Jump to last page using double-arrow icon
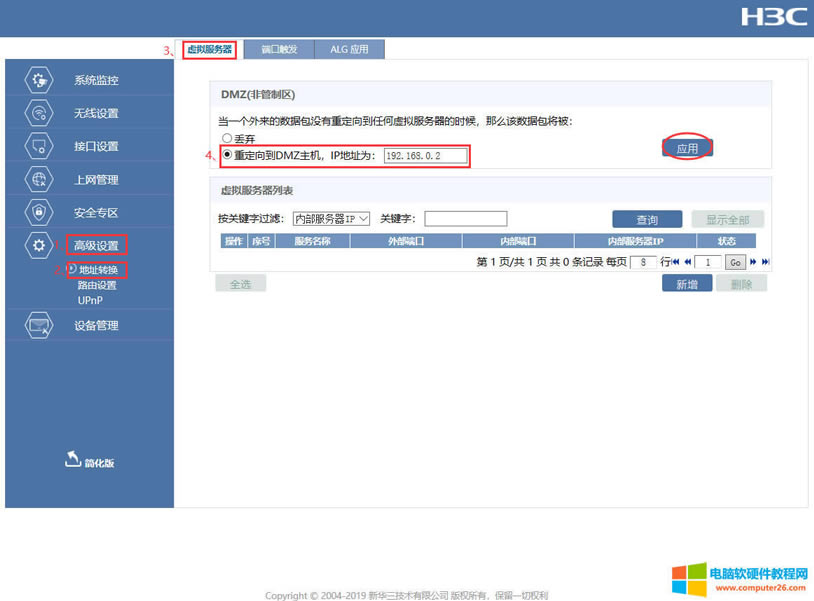 [763, 261]
